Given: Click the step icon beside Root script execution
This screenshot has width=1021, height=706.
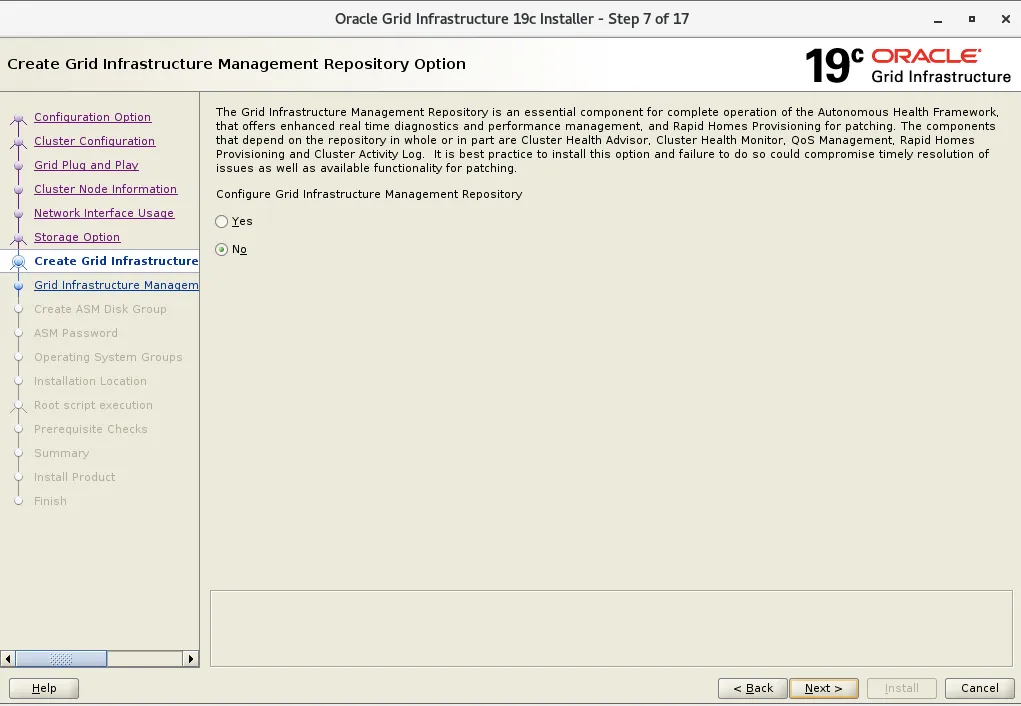Looking at the screenshot, I should [18, 405].
